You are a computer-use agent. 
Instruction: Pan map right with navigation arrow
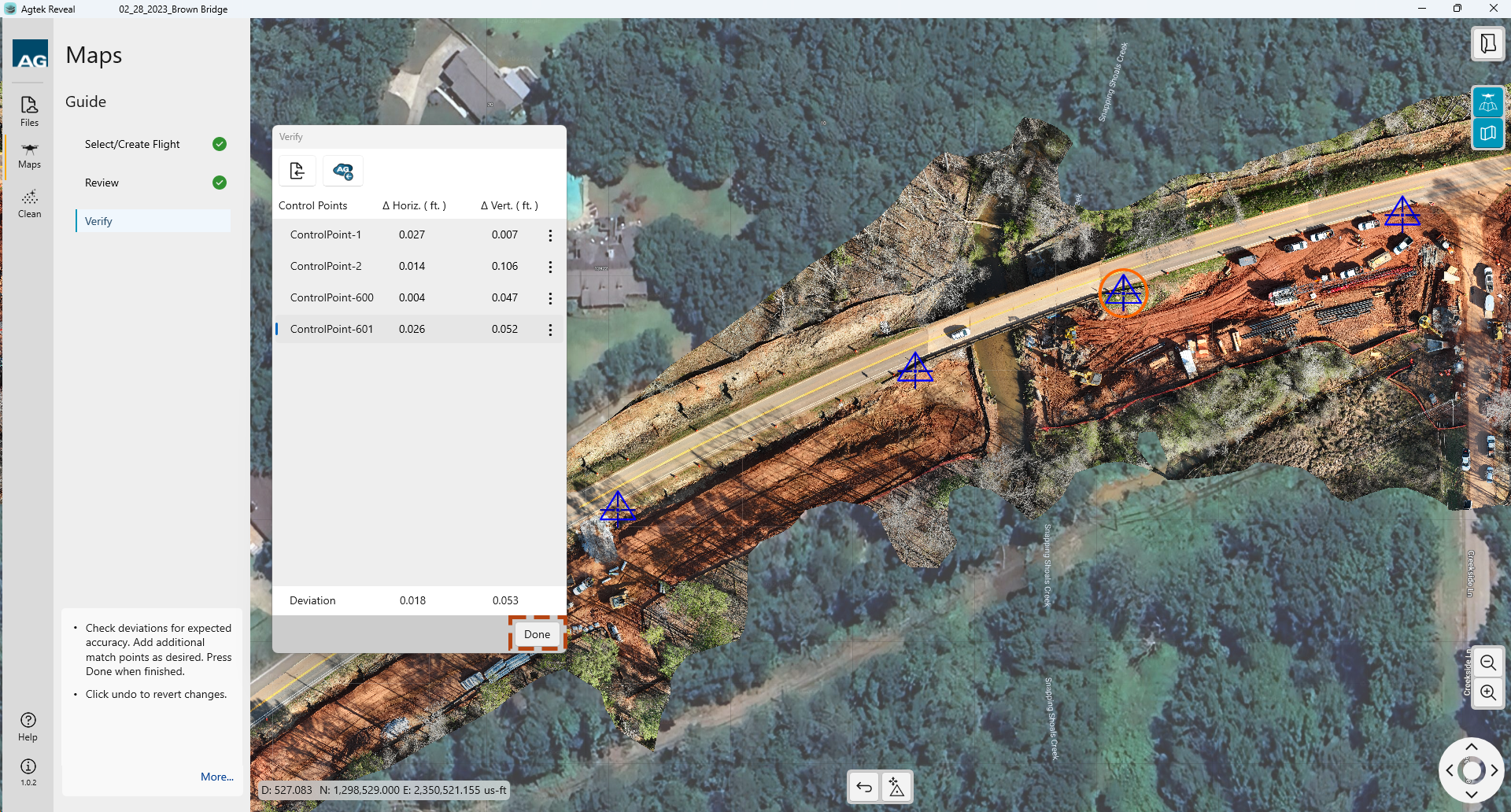[1494, 770]
